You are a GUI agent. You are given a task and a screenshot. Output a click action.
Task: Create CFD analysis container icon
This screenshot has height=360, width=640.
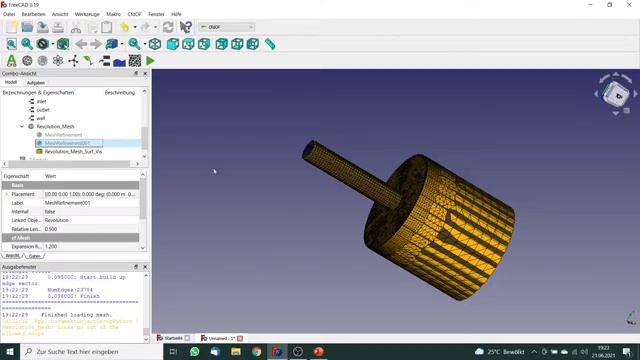[11, 61]
